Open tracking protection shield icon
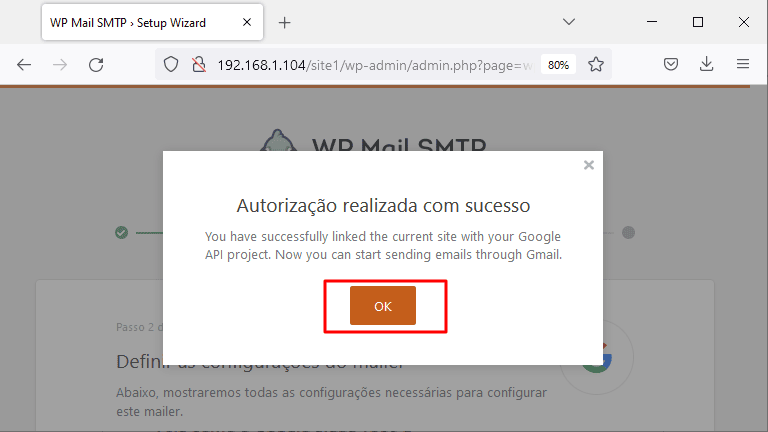The width and height of the screenshot is (768, 432). (171, 65)
